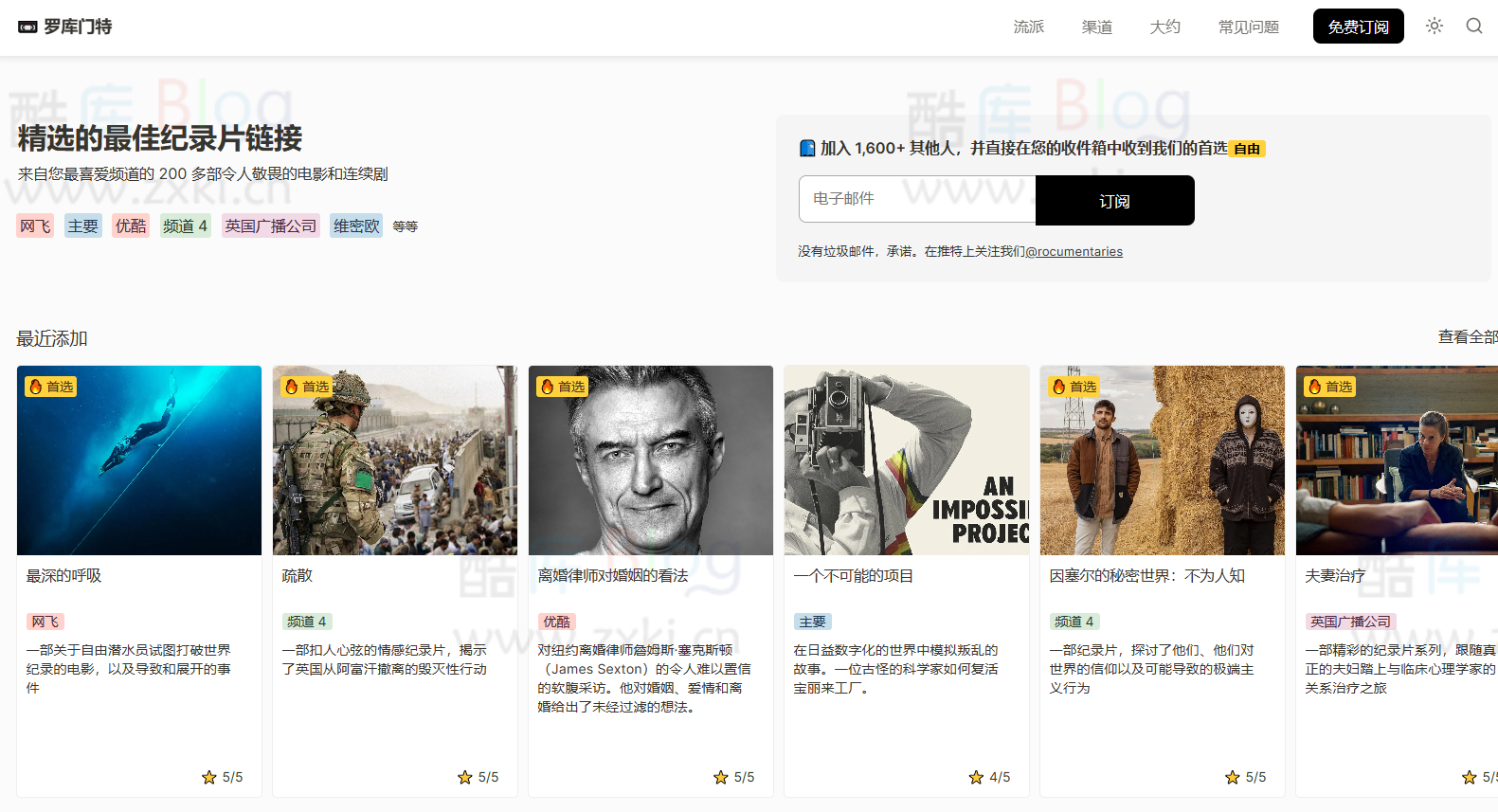
Task: Select the 网飞 channel tag in header
Action: tap(35, 226)
